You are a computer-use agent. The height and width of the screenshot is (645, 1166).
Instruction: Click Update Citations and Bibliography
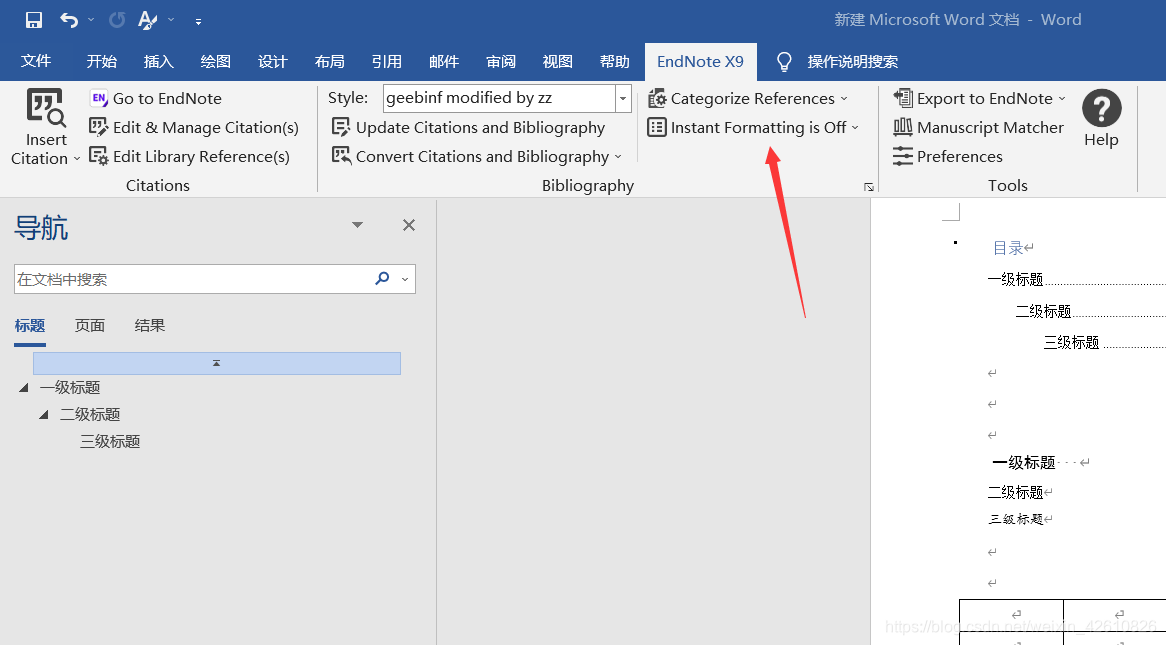(x=468, y=127)
